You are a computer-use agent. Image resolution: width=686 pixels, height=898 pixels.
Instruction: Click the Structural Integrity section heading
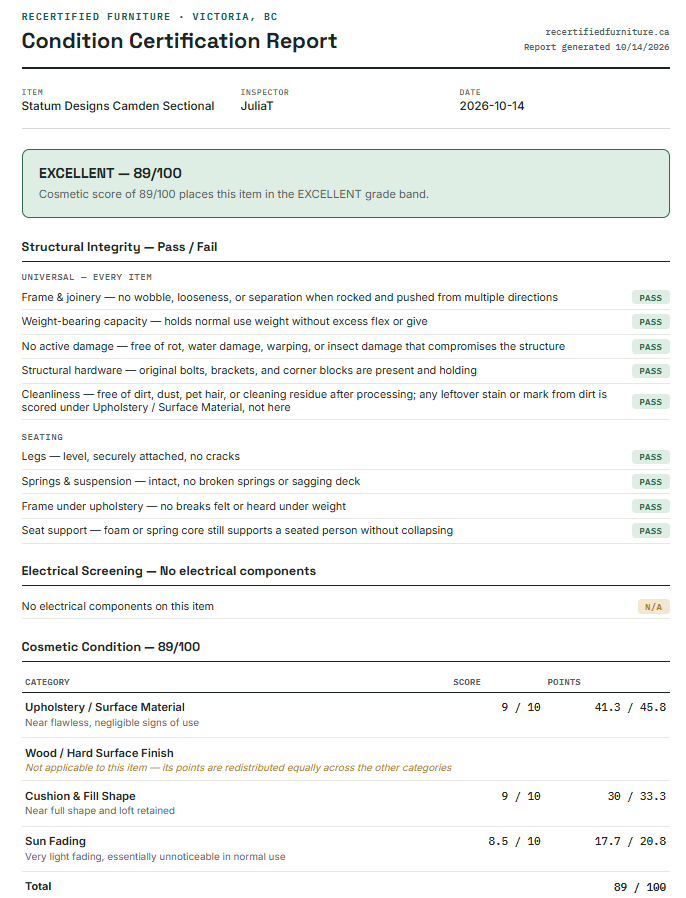point(119,247)
